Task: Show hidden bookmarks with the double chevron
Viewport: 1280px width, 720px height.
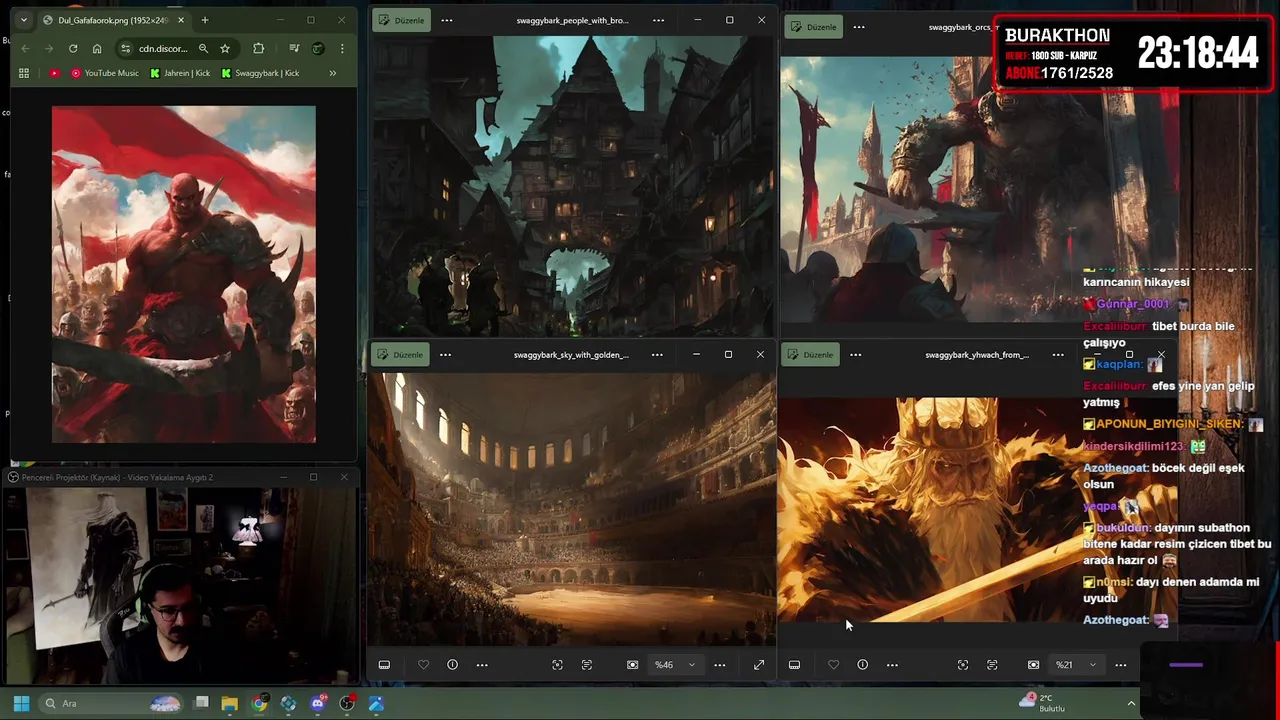Action: pos(332,73)
